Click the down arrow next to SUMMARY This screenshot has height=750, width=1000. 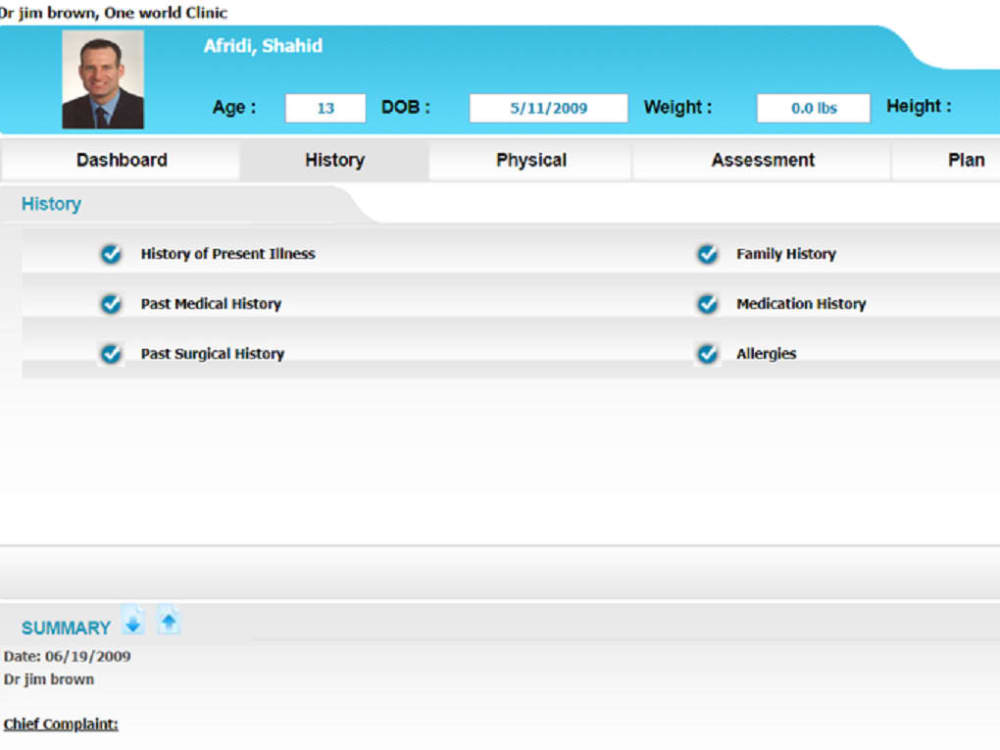(134, 621)
